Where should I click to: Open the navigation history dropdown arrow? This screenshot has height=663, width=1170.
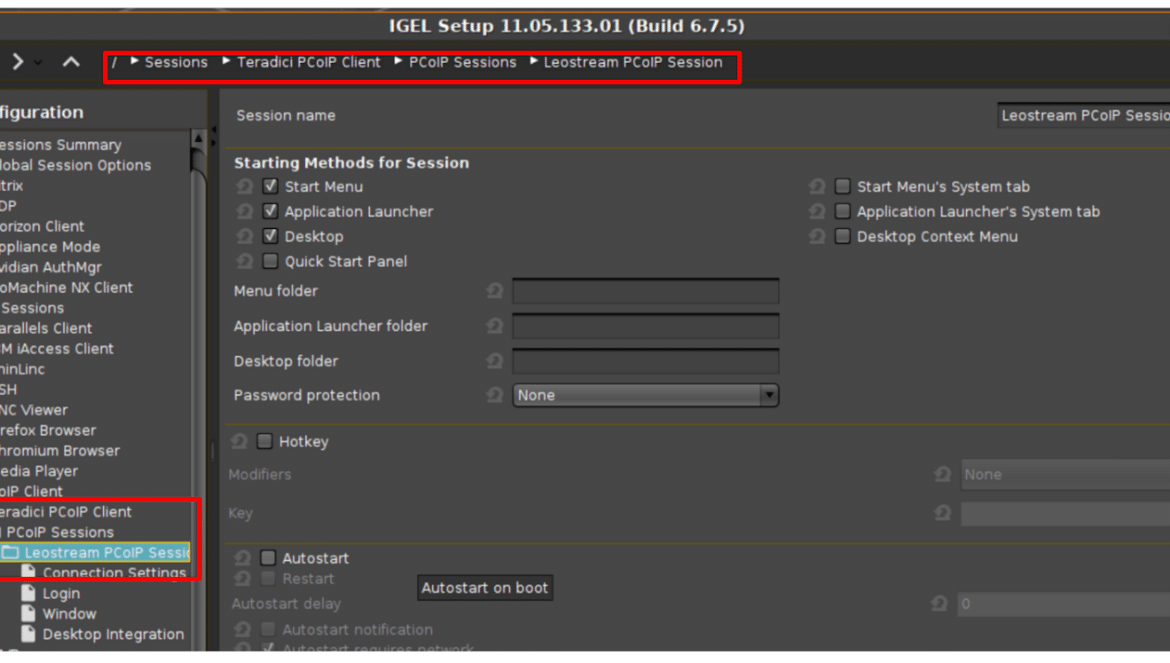click(x=38, y=63)
